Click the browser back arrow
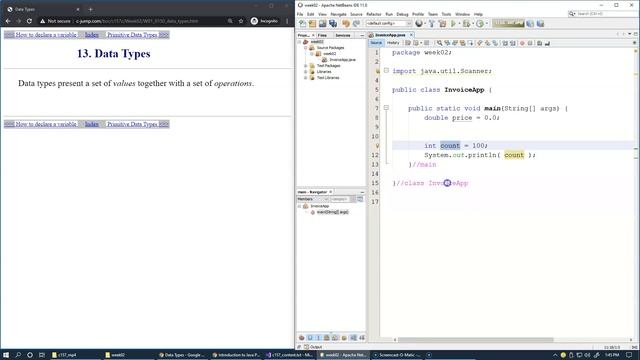The width and height of the screenshot is (640, 360). click(8, 21)
